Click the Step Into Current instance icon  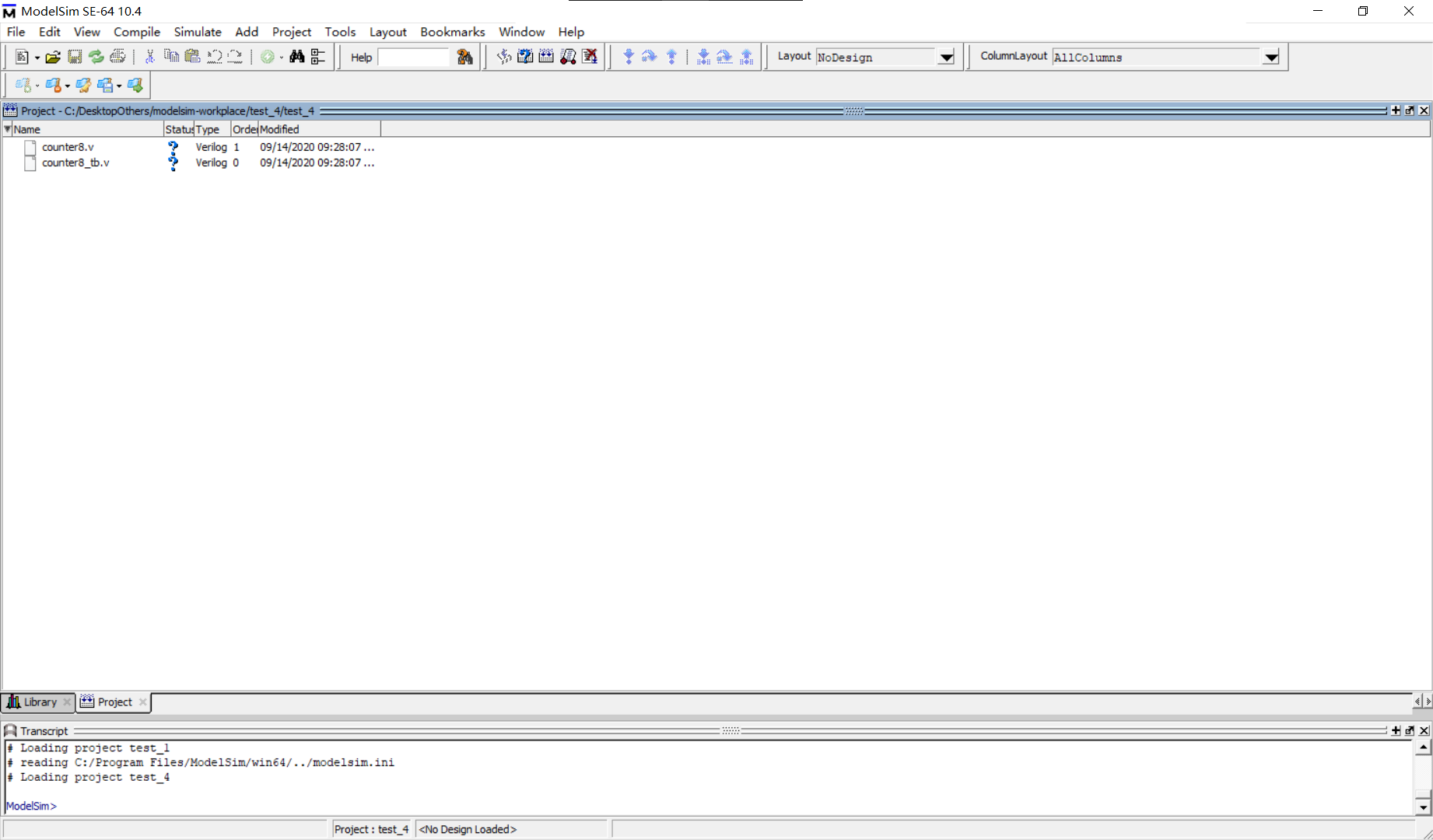(703, 57)
